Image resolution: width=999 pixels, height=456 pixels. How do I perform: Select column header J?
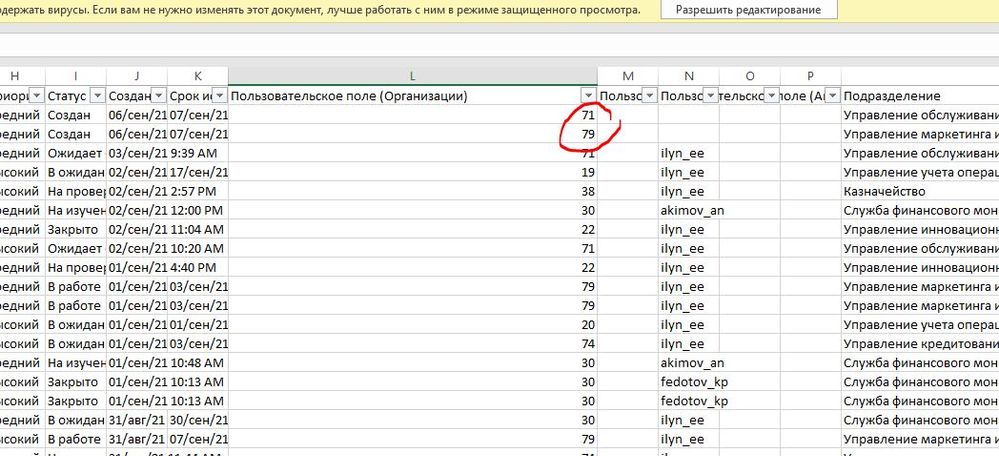(x=137, y=76)
